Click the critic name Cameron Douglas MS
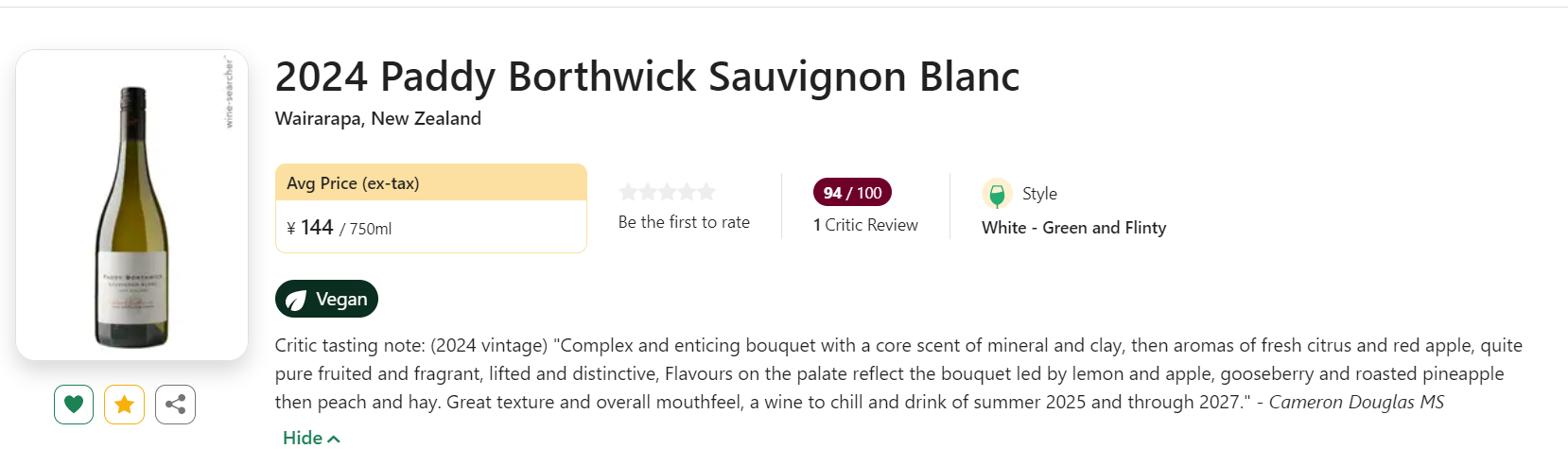Screen dimensions: 1568x466 point(1356,402)
